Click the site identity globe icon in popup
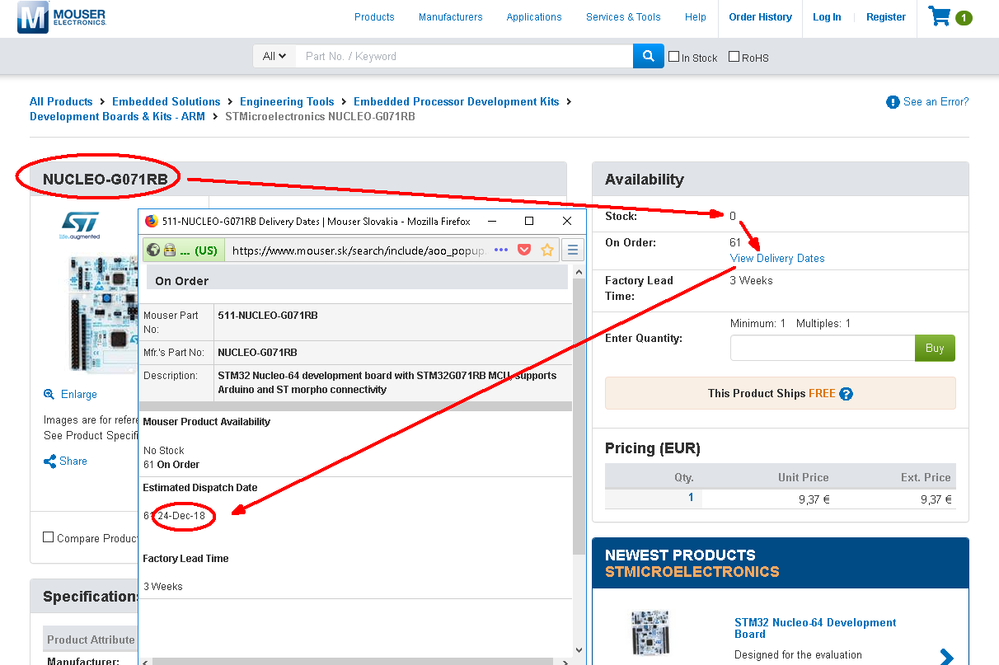 pos(154,250)
